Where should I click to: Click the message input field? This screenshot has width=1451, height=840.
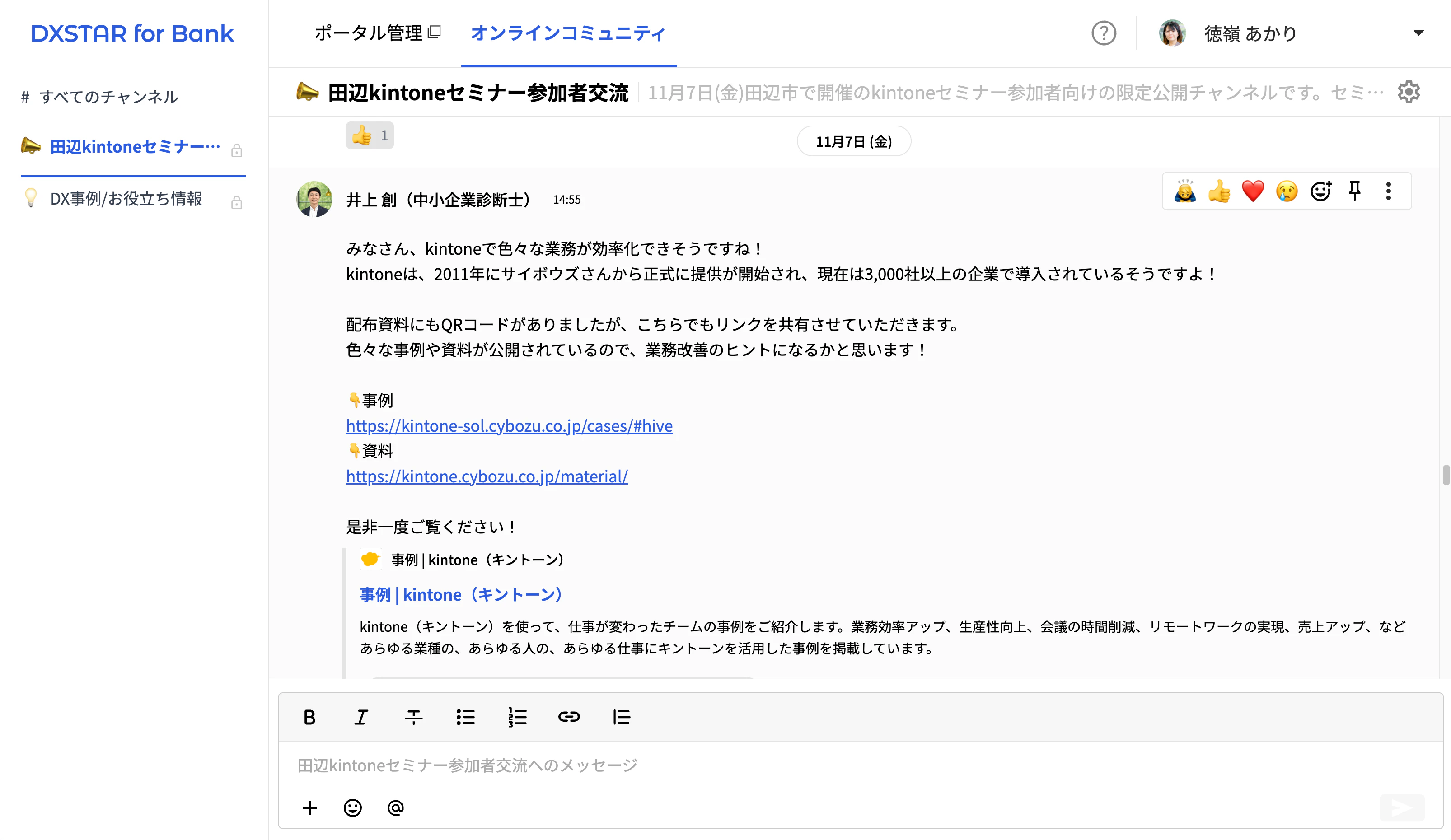860,766
